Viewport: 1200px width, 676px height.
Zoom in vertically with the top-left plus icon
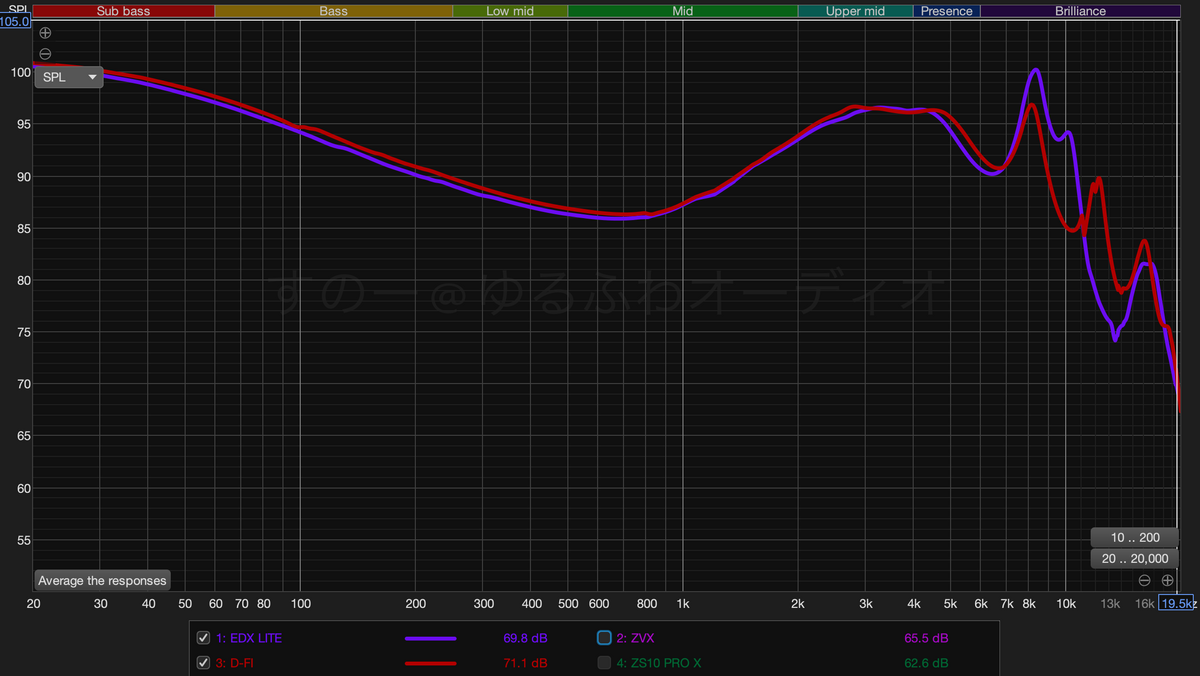pos(45,33)
